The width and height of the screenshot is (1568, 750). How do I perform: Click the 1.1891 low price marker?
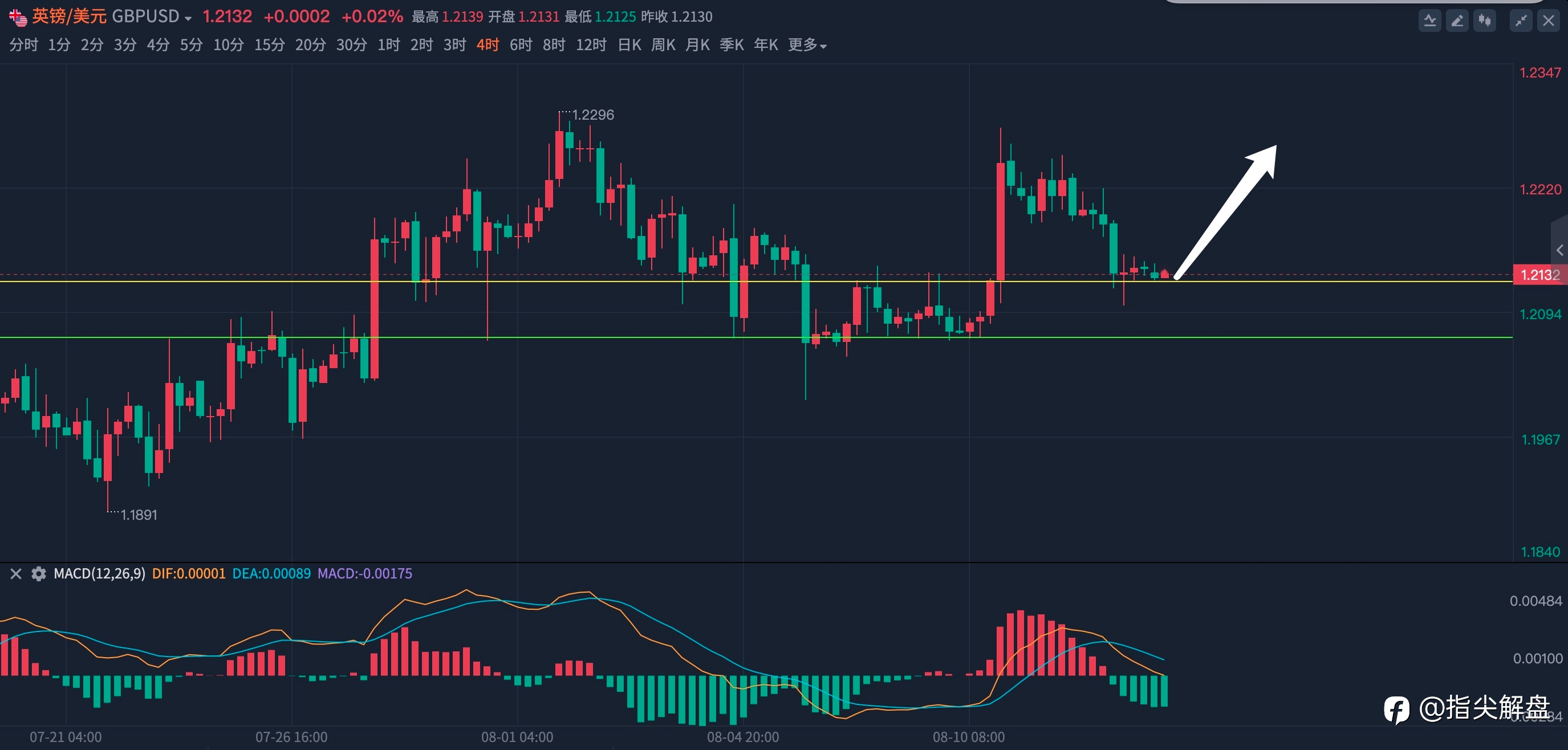tap(139, 515)
